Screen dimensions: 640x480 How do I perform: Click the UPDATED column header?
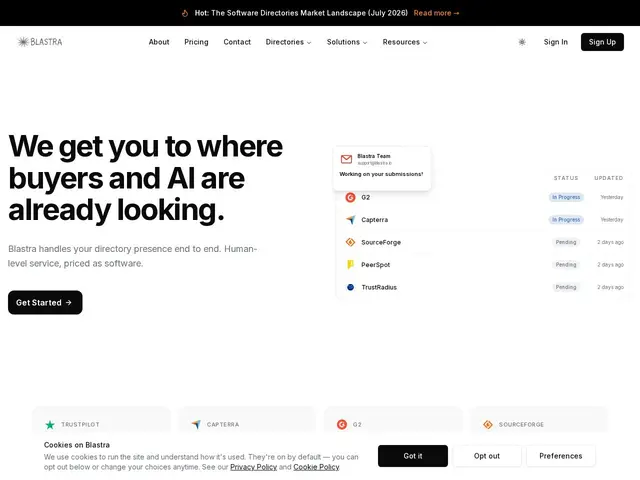(x=609, y=178)
